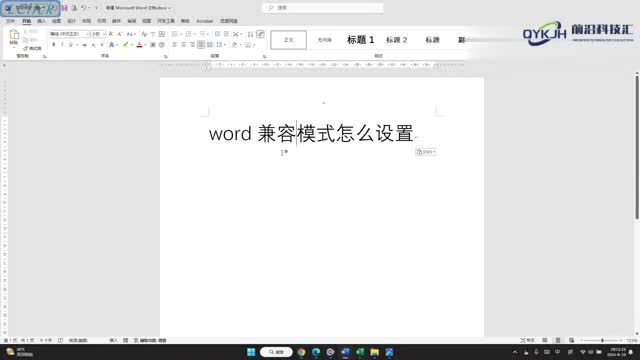Image resolution: width=640 pixels, height=360 pixels.
Task: Apply the No Spacing style
Action: click(x=324, y=40)
